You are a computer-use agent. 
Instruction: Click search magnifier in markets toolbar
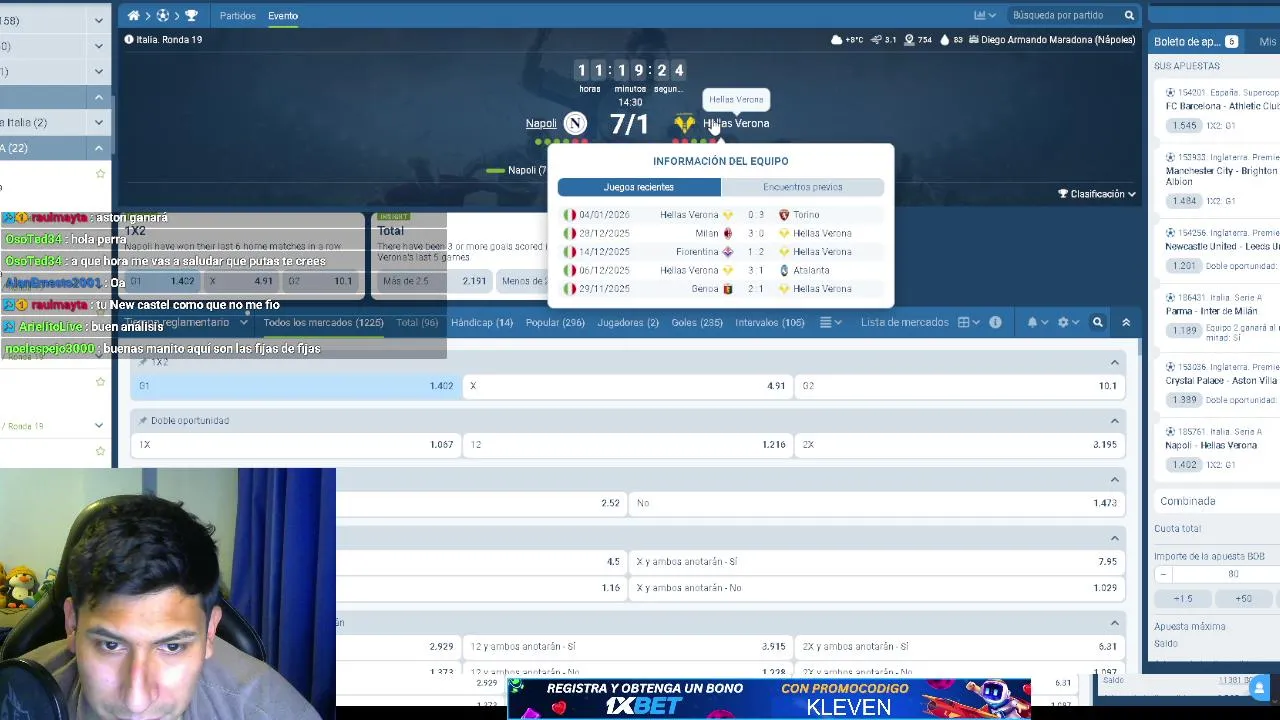1097,323
